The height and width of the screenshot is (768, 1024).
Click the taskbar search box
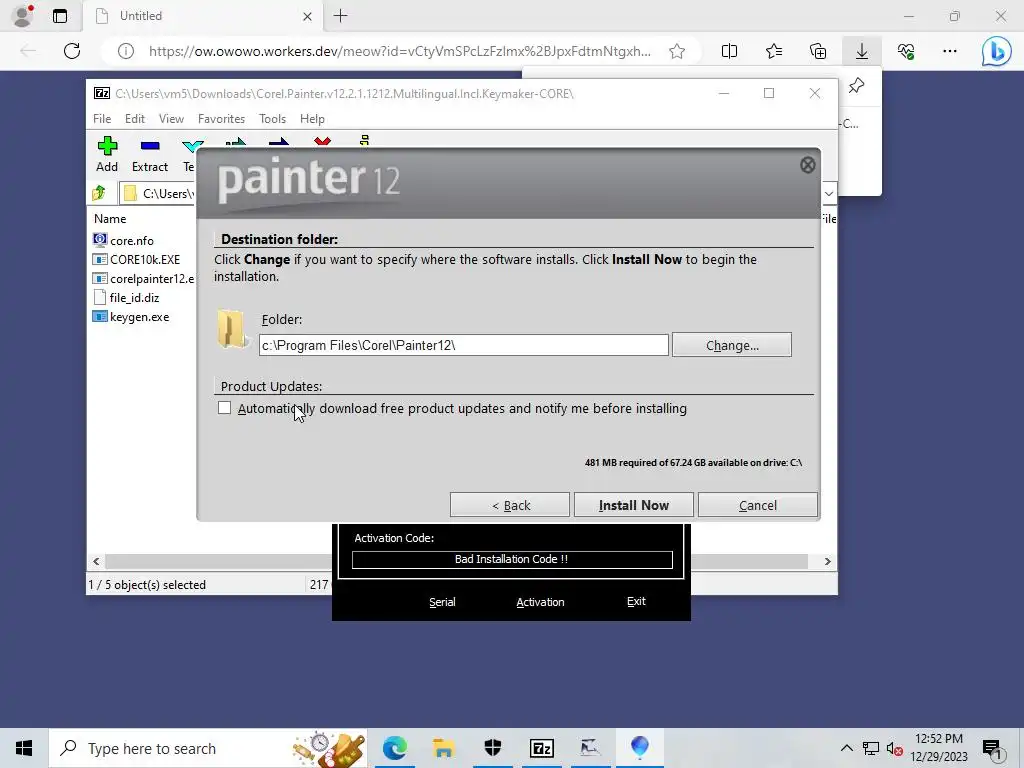click(x=208, y=748)
